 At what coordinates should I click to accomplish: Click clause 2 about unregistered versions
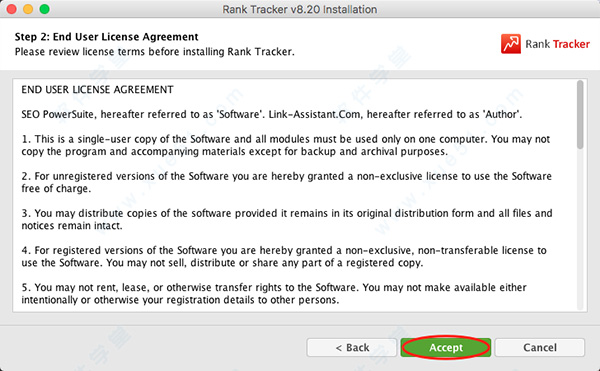(287, 182)
